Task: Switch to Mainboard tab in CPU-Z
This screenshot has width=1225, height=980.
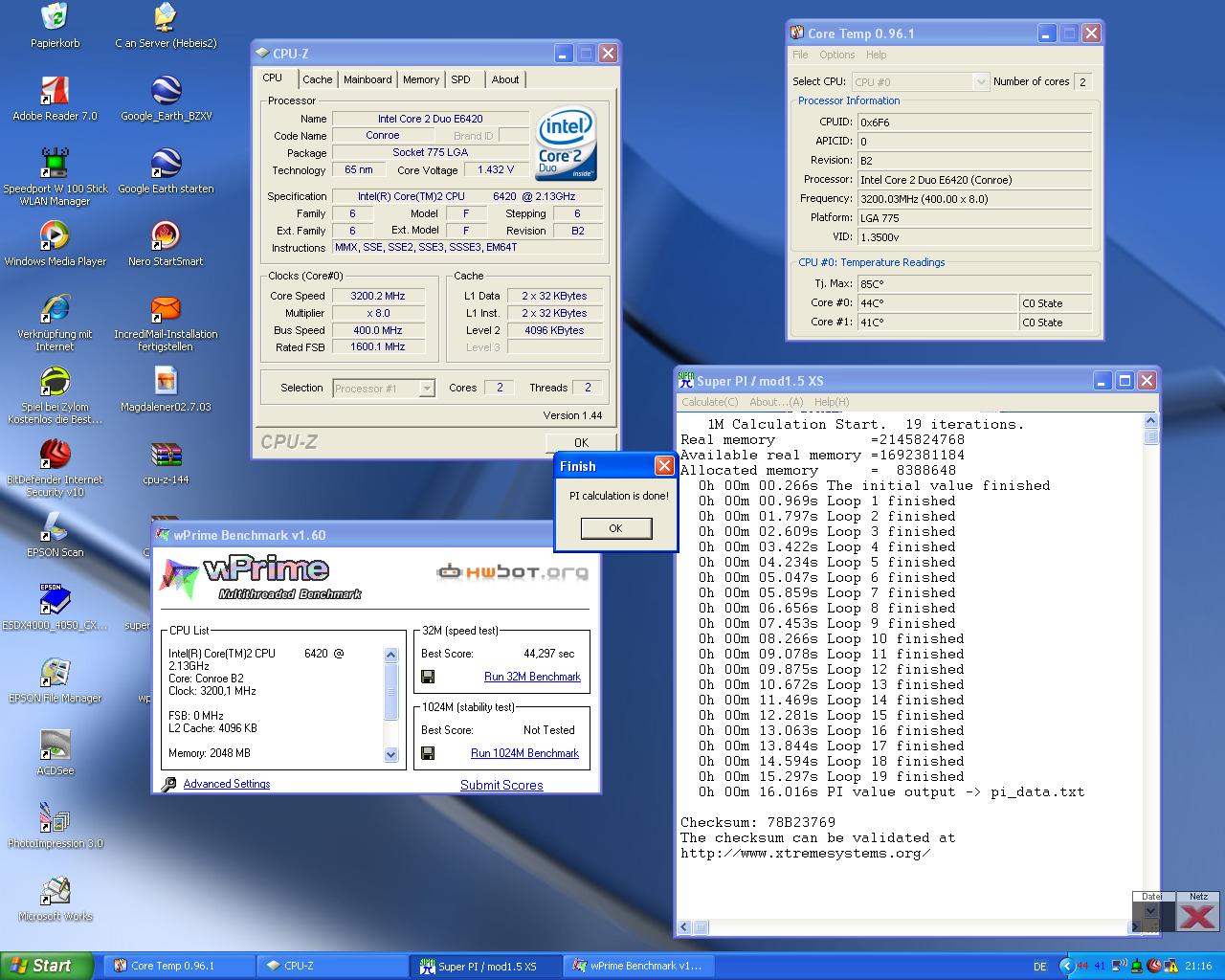Action: [x=367, y=80]
